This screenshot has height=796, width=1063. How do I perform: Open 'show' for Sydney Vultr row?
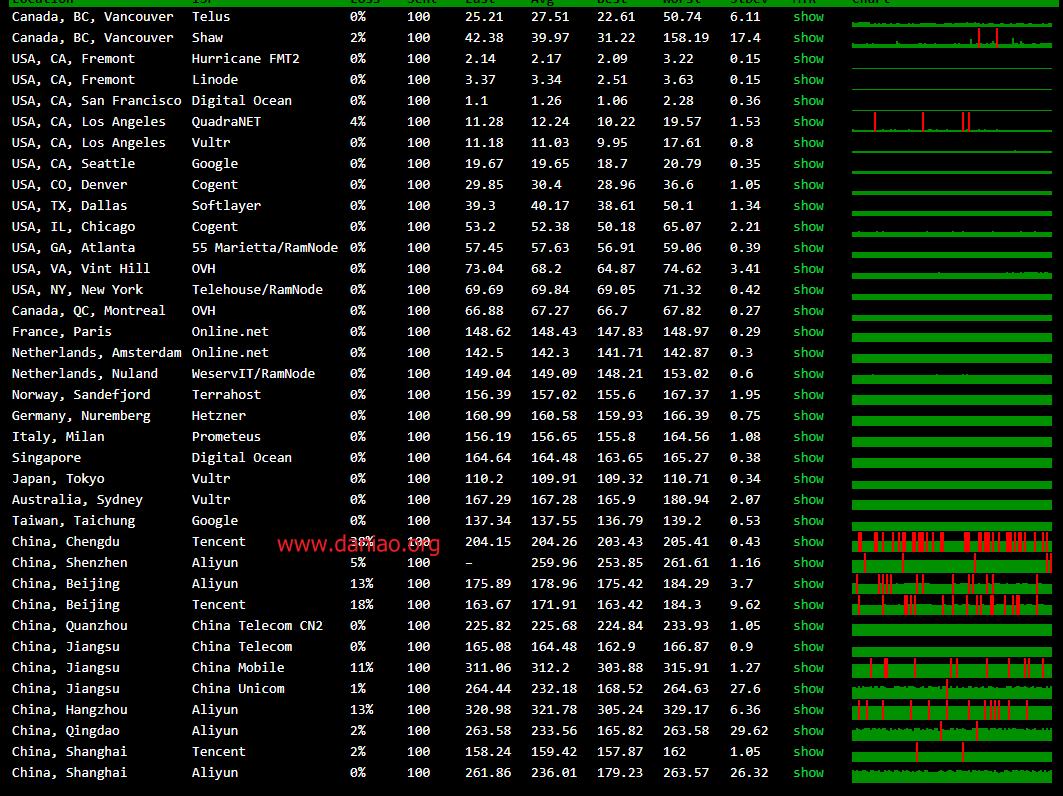tap(808, 500)
